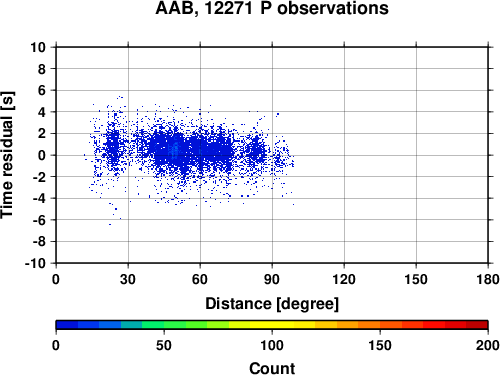Click the dark blue colorbar segment at 0

(67, 325)
